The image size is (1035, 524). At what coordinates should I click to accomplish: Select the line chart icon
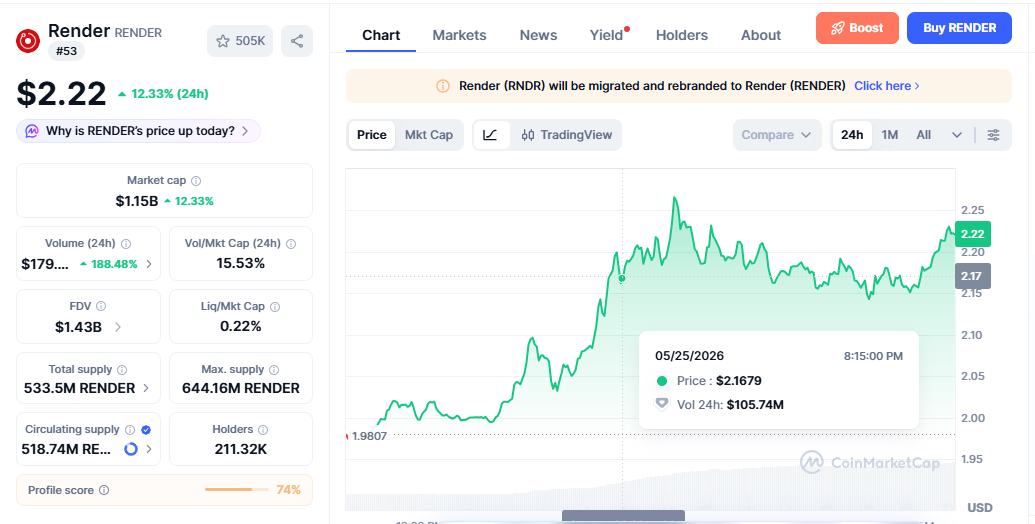[490, 135]
